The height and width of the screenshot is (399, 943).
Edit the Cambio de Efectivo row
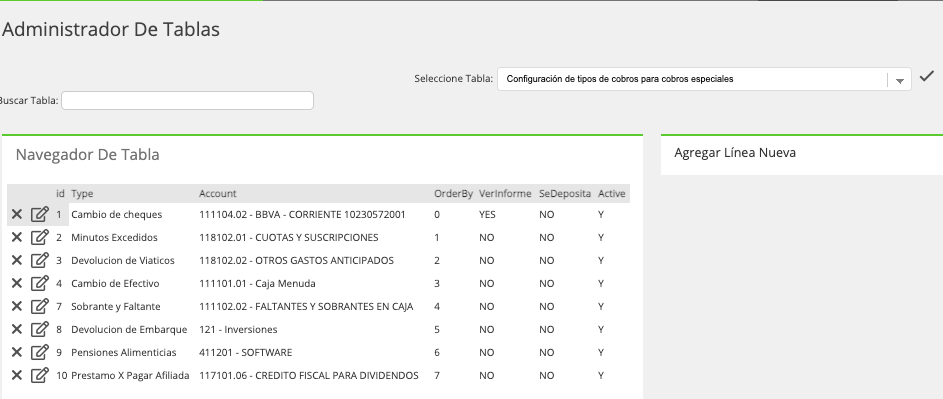tap(40, 283)
